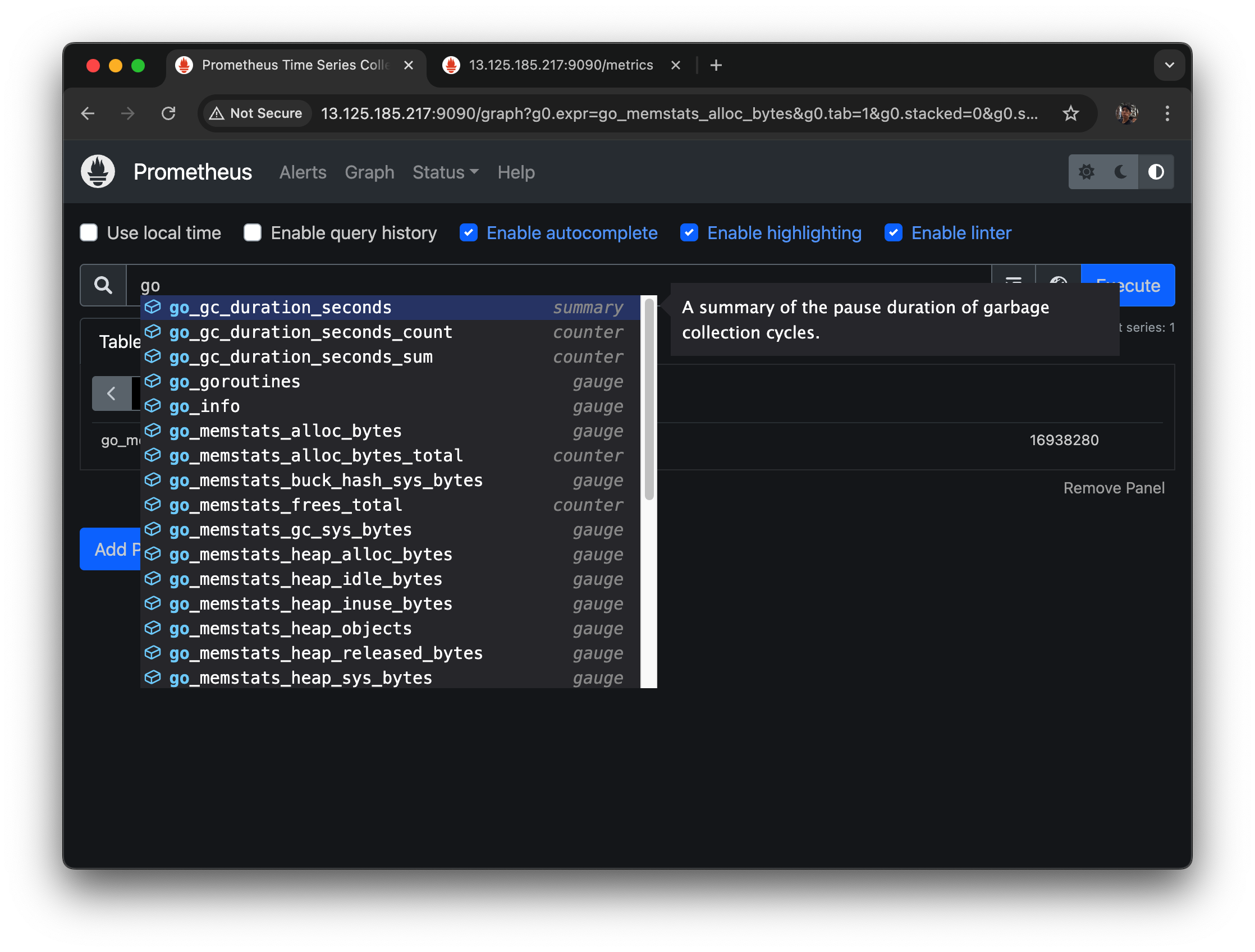Disable Enable autocomplete checkbox

click(469, 232)
